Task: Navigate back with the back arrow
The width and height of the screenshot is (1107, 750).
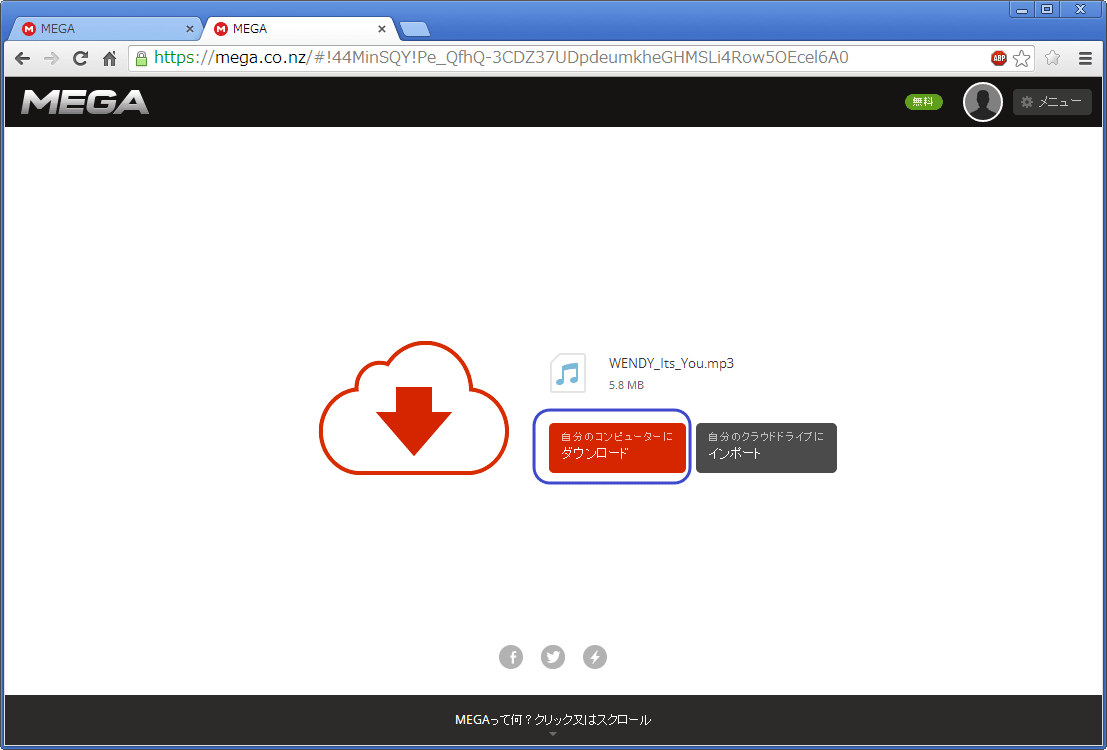Action: tap(22, 58)
